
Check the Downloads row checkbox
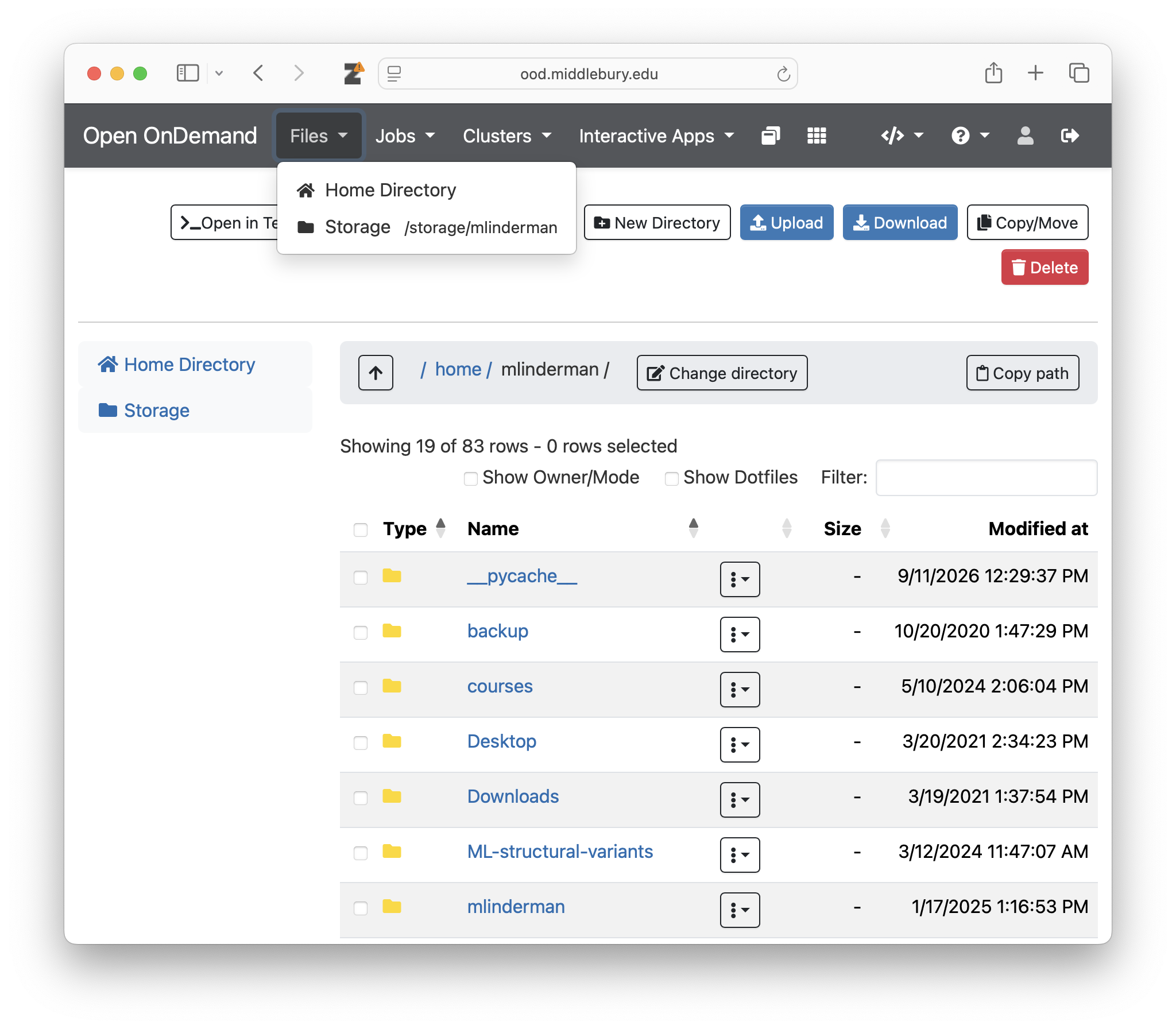[x=361, y=798]
